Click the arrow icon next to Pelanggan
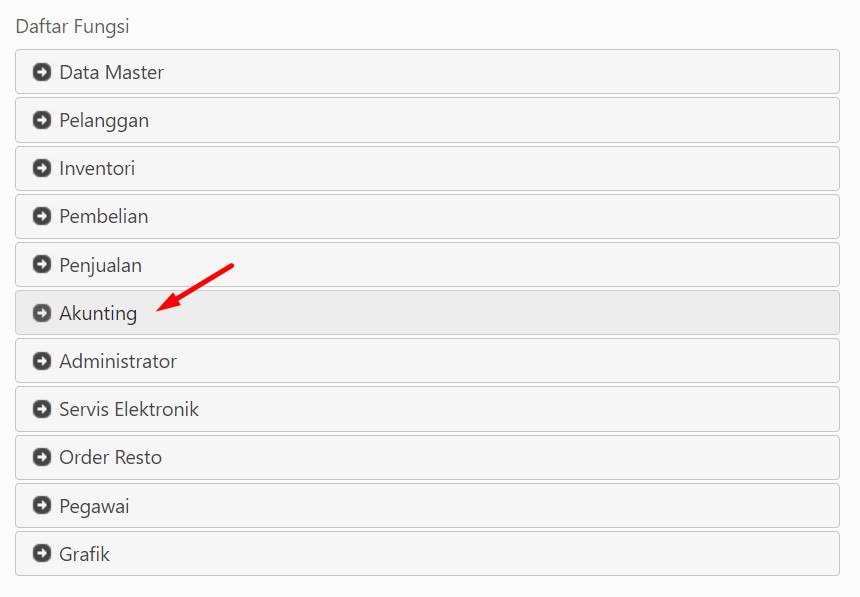The height and width of the screenshot is (597, 860). tap(42, 120)
